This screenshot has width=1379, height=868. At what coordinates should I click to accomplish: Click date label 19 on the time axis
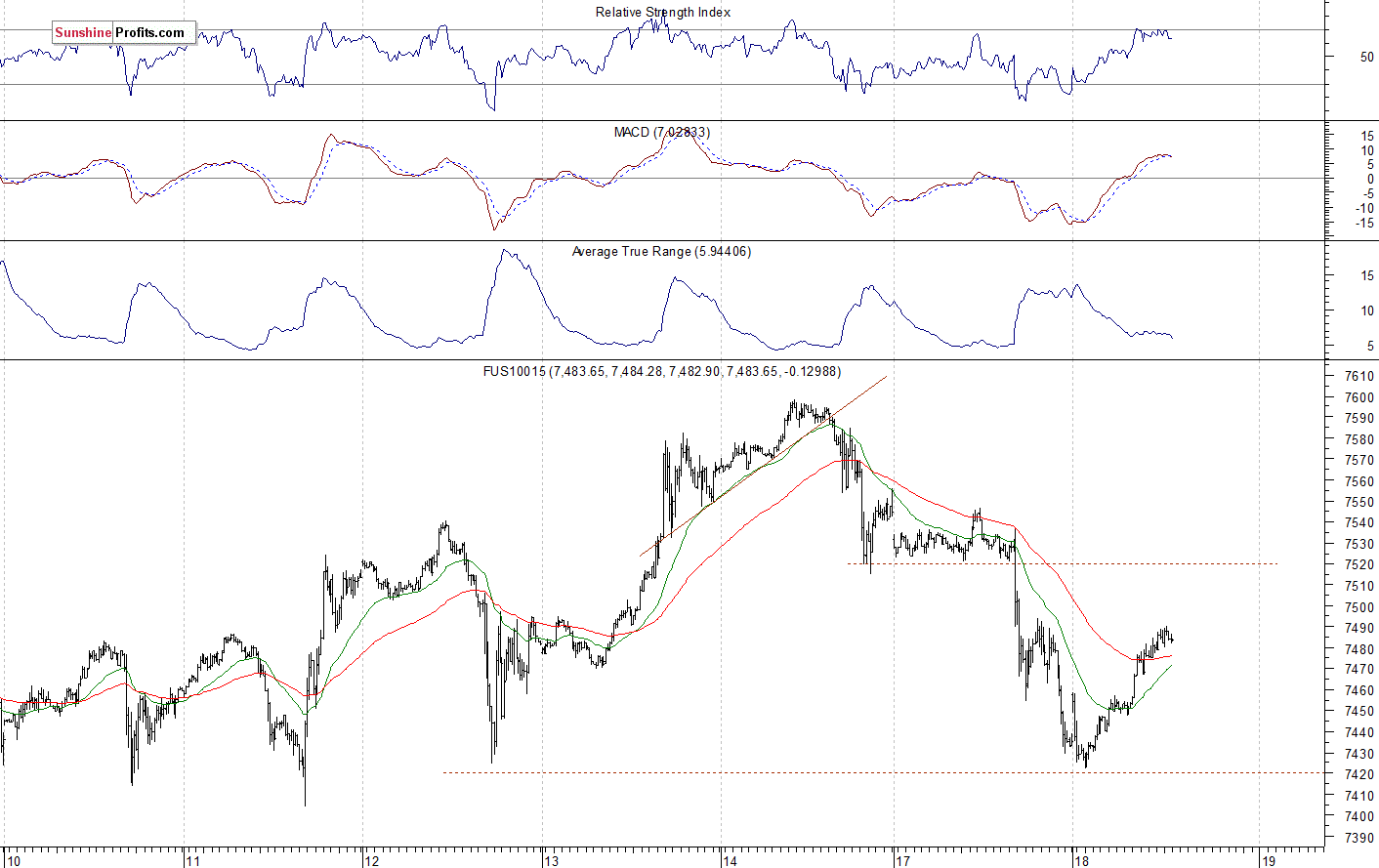tap(1268, 861)
